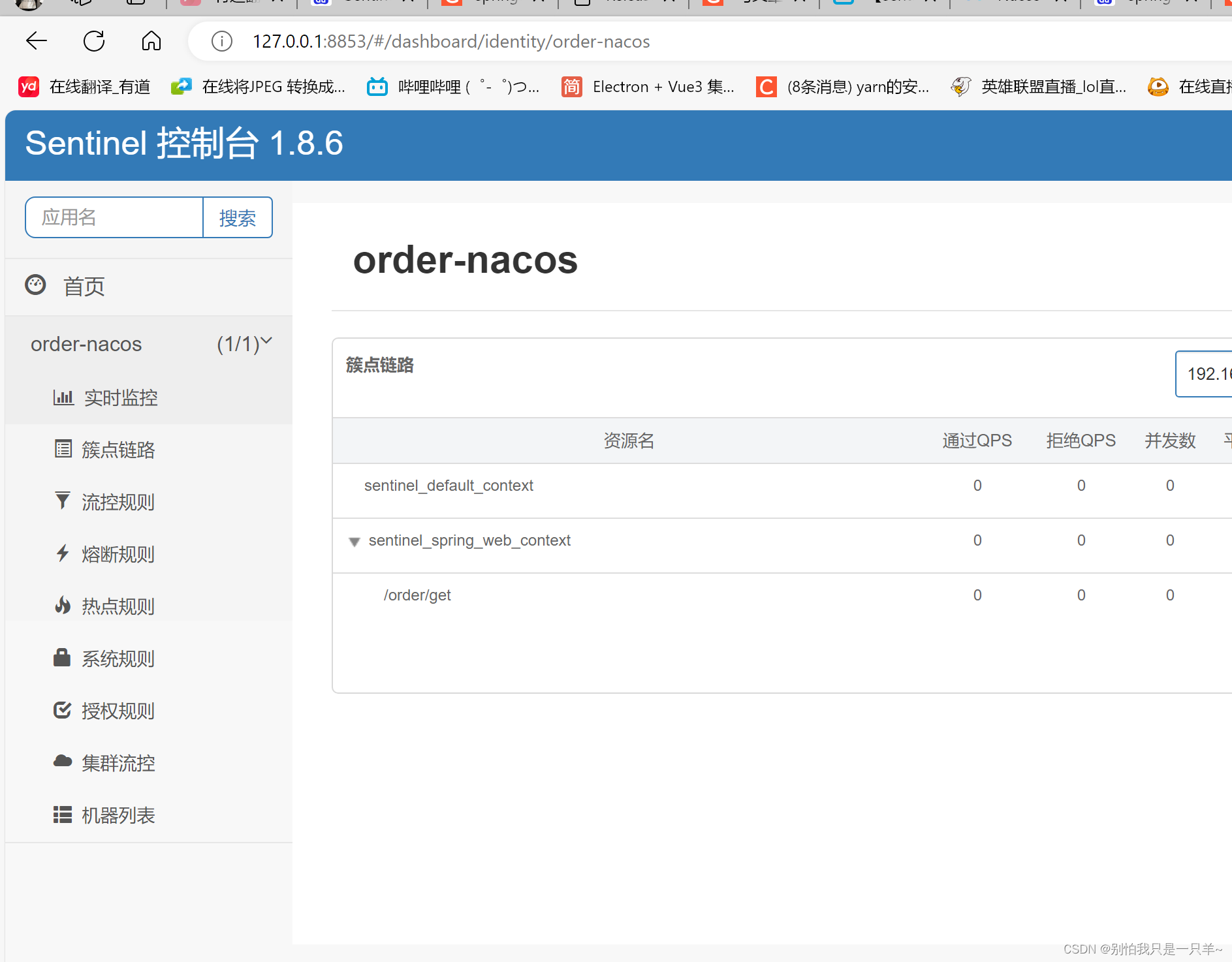This screenshot has width=1232, height=962.
Task: Click the 通过QPS column header
Action: (977, 441)
